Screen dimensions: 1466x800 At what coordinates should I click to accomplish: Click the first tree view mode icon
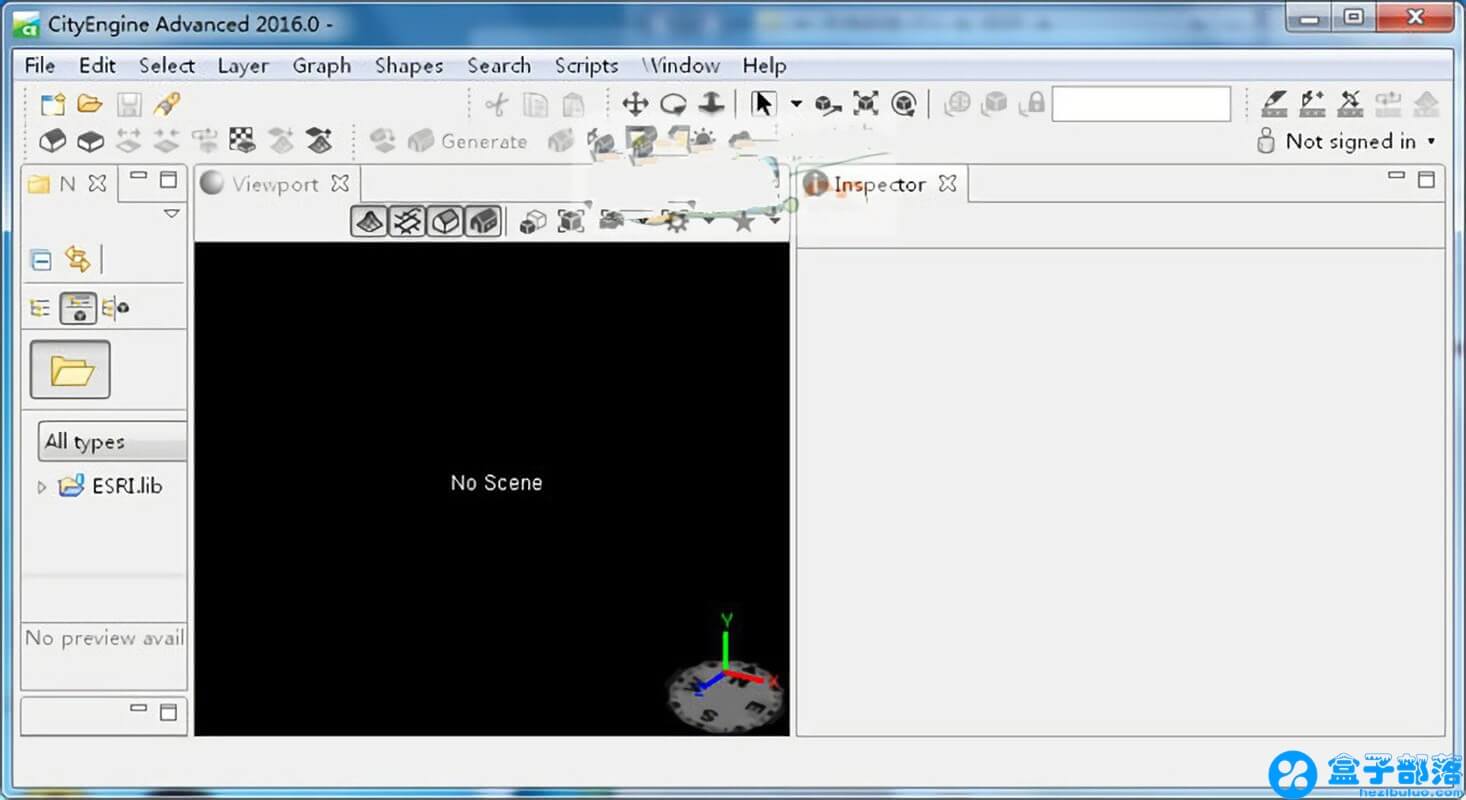click(40, 308)
